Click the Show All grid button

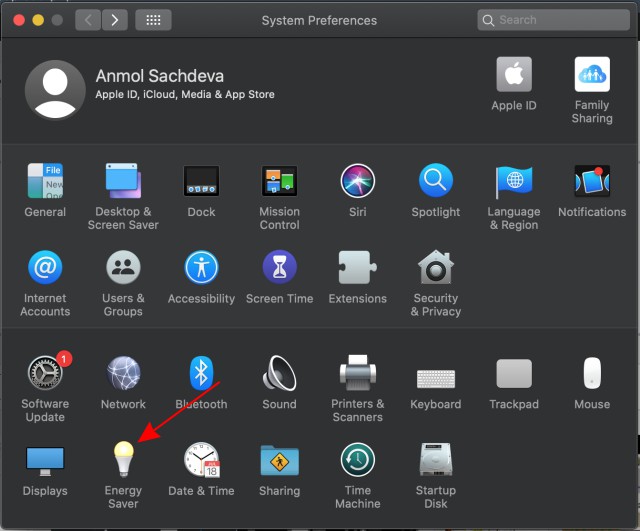pyautogui.click(x=153, y=20)
